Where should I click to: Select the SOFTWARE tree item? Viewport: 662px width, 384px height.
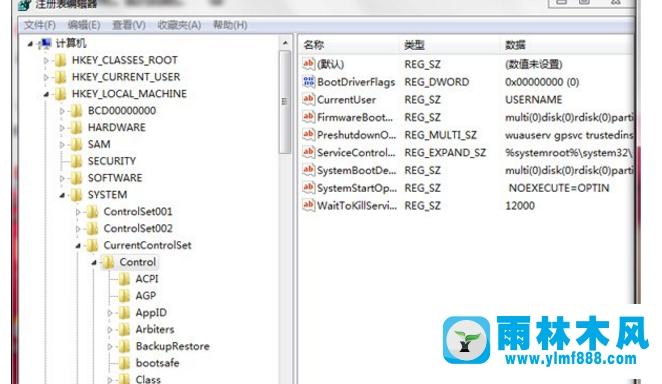click(x=115, y=178)
